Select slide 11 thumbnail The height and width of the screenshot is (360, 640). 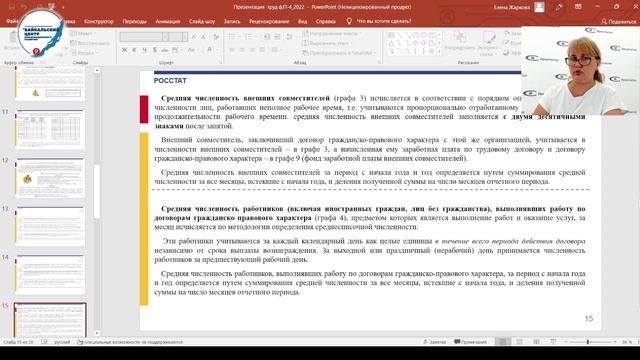pyautogui.click(x=50, y=129)
